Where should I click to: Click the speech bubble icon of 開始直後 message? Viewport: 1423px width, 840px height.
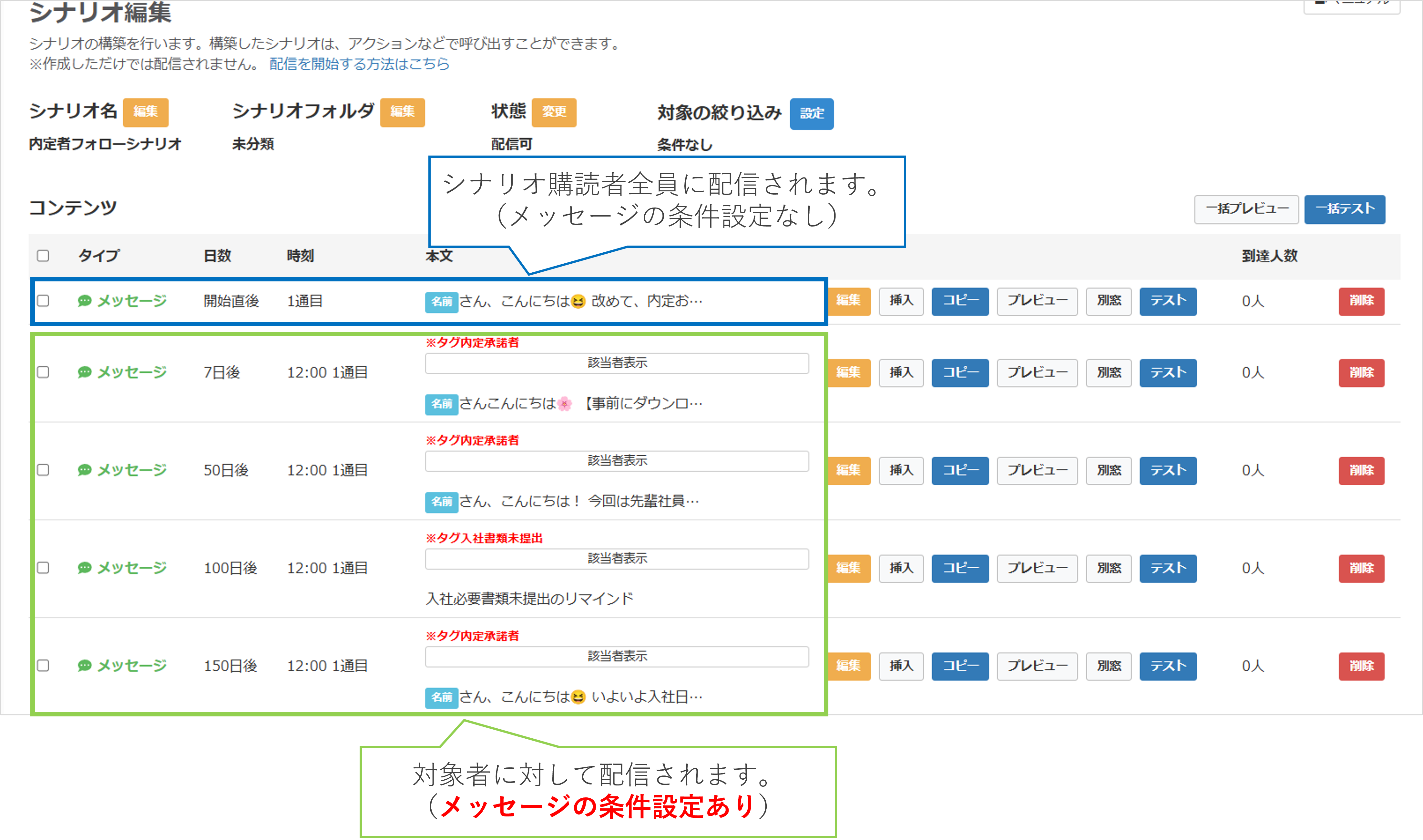84,300
